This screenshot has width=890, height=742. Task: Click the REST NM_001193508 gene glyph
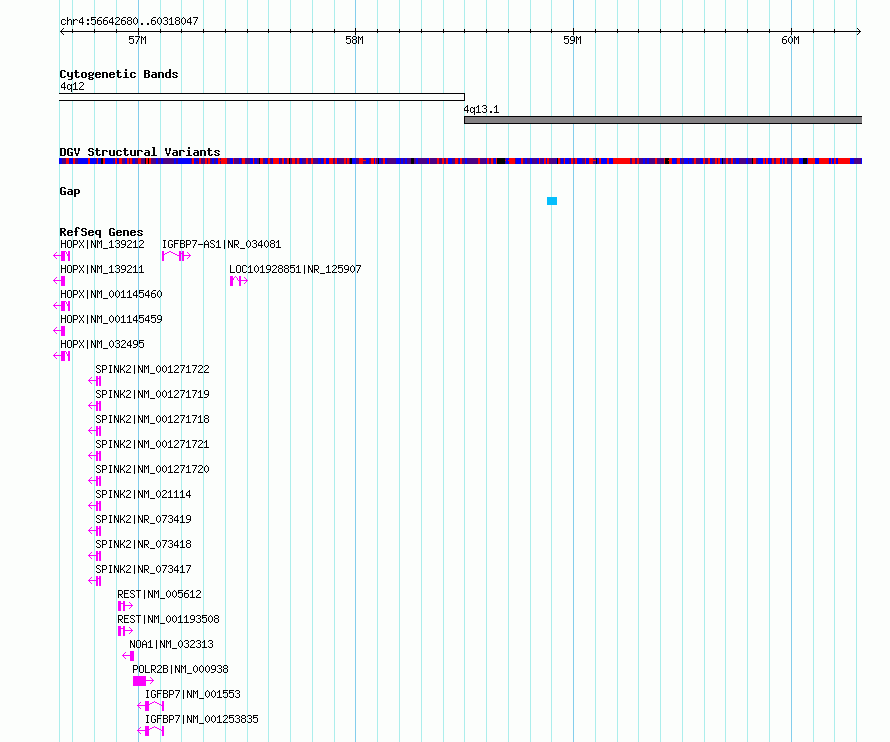point(125,631)
